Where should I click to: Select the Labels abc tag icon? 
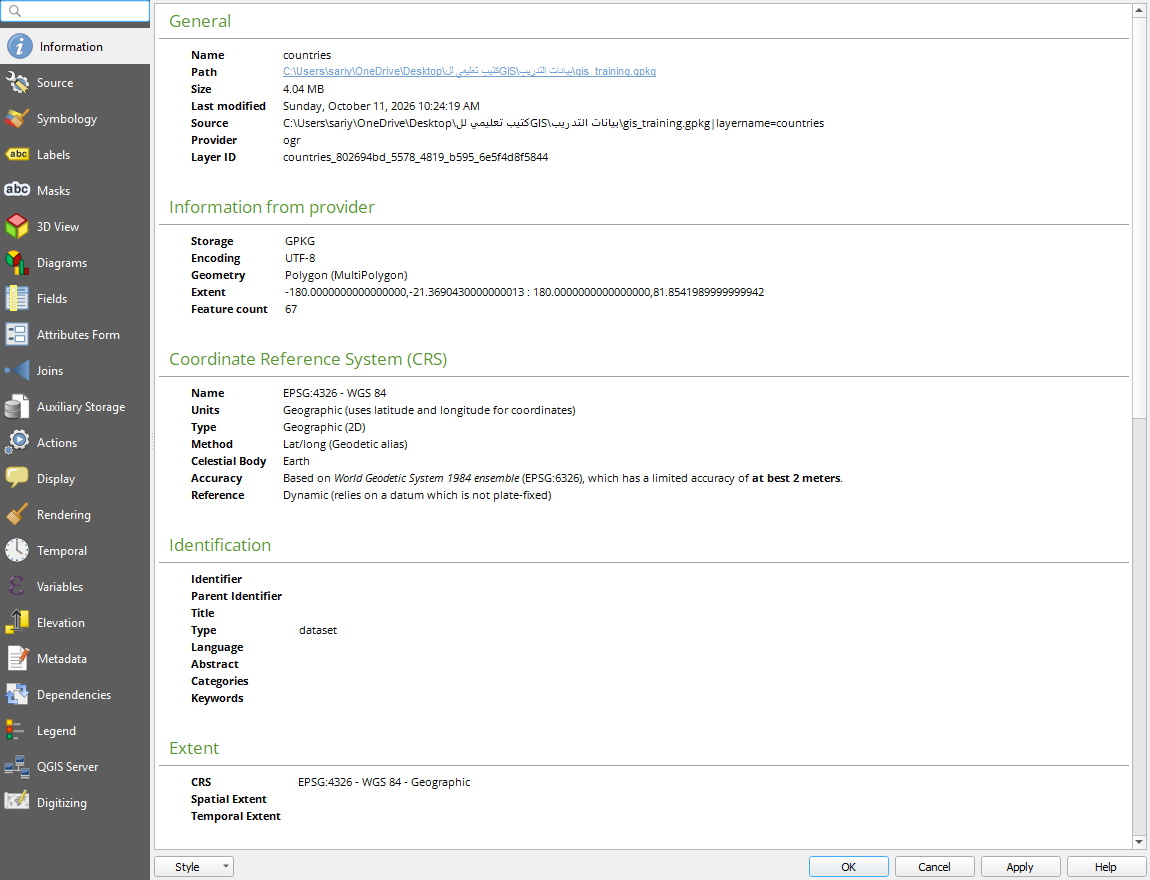[x=17, y=155]
